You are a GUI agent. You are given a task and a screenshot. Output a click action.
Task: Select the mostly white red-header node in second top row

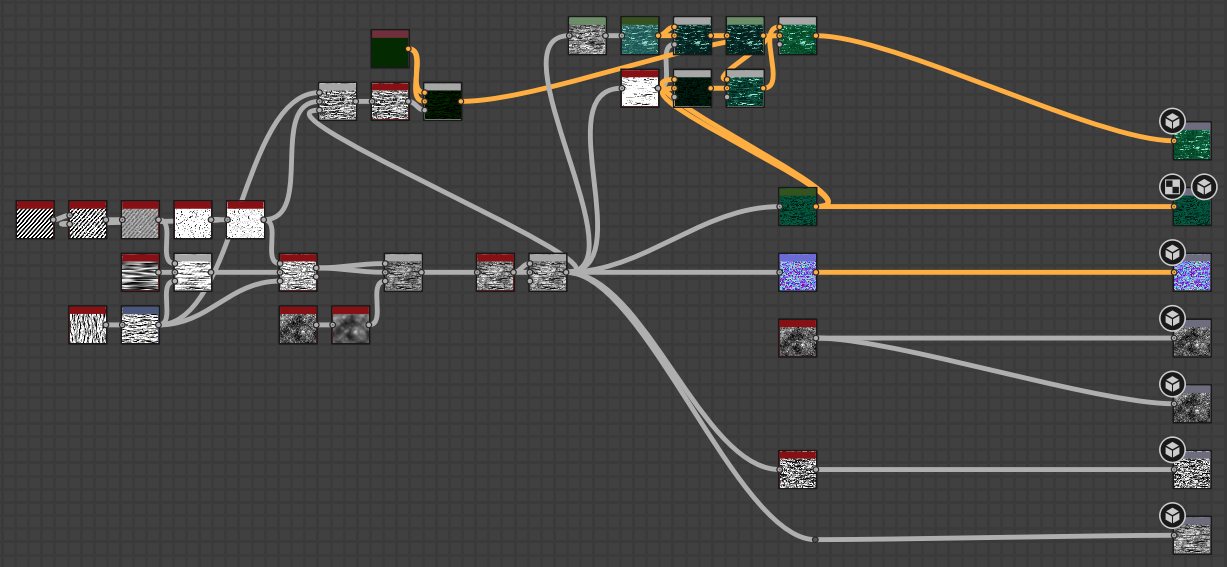(x=640, y=89)
